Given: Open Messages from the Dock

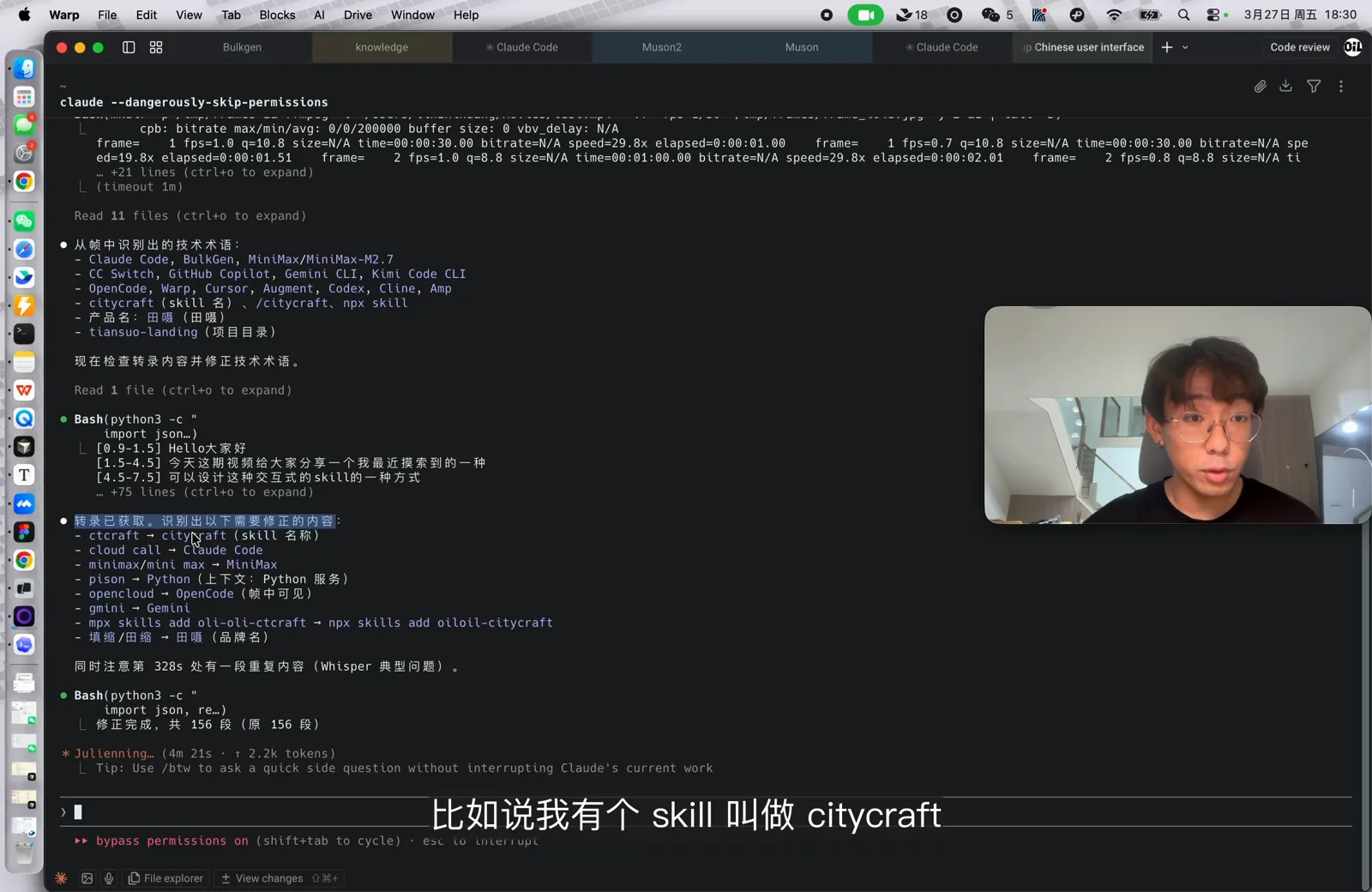Looking at the screenshot, I should (x=24, y=125).
